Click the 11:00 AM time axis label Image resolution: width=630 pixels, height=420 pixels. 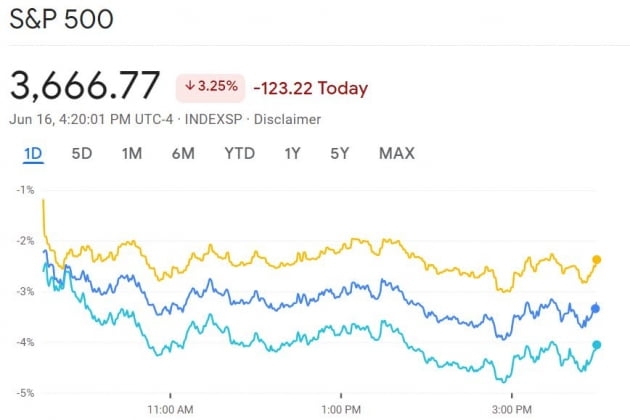169,408
